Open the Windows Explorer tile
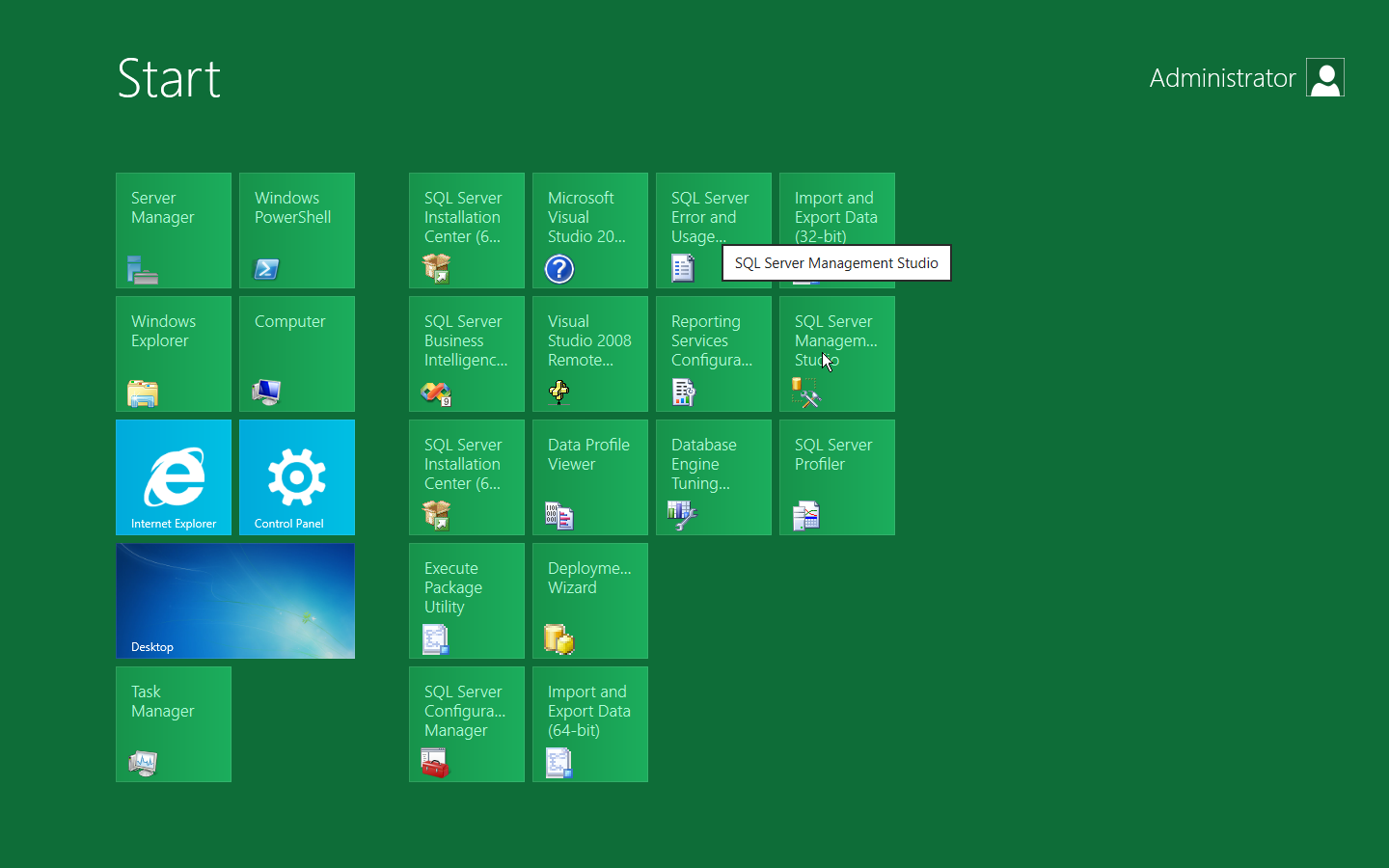The width and height of the screenshot is (1389, 868). tap(174, 354)
